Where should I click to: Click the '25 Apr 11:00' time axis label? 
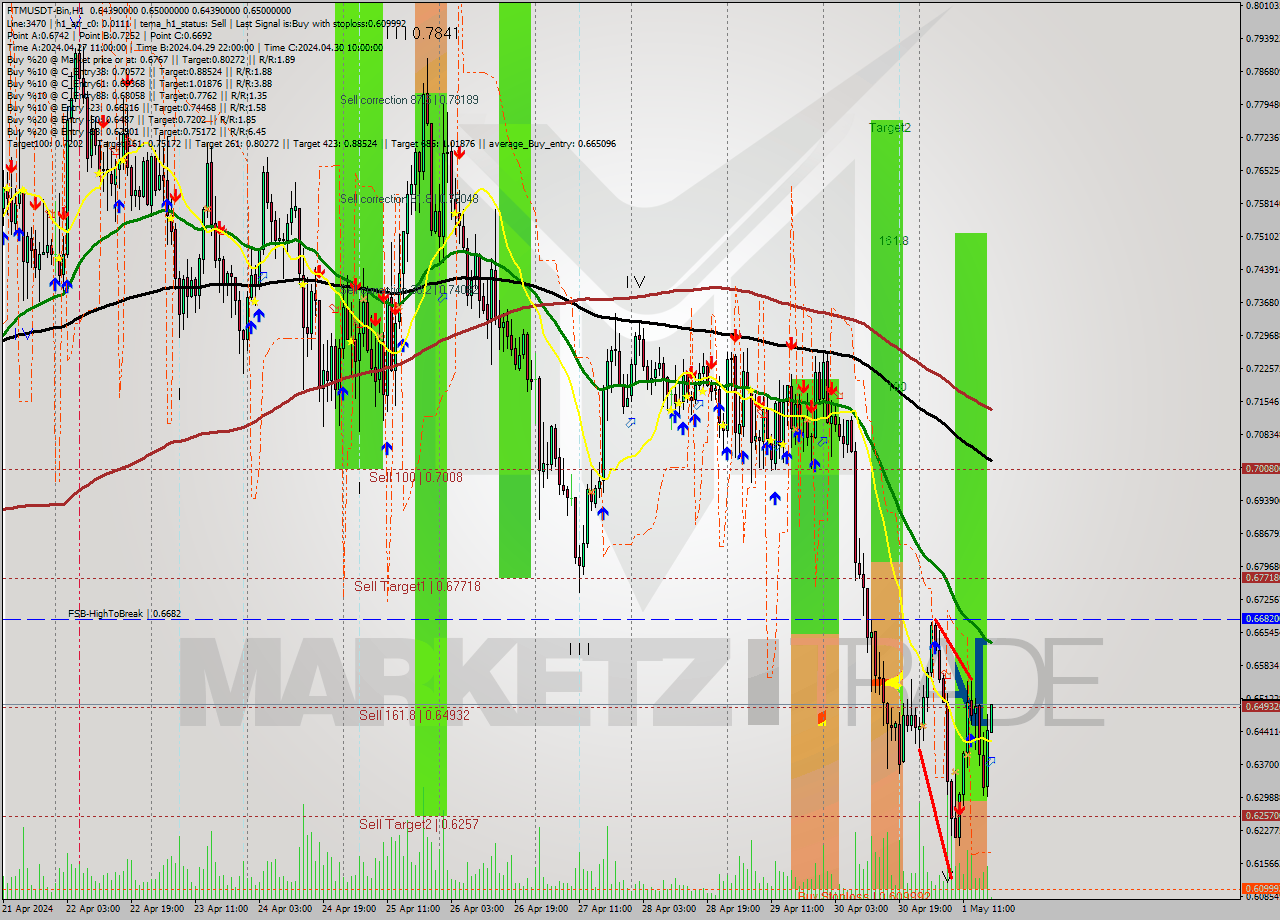(x=412, y=910)
